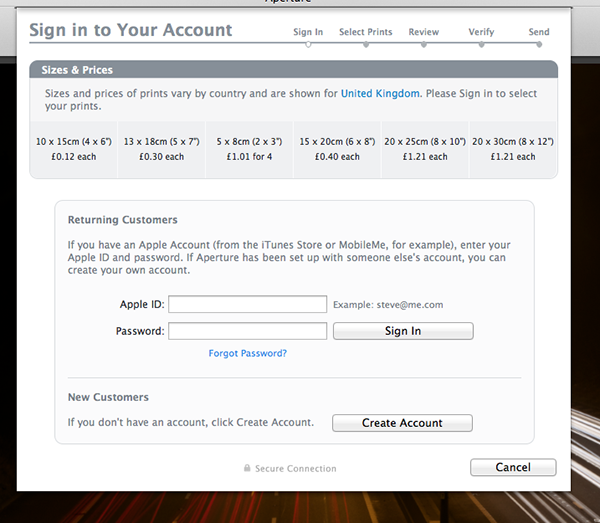Click the padlock Secure Connection icon
Viewport: 600px width, 523px height.
(247, 468)
